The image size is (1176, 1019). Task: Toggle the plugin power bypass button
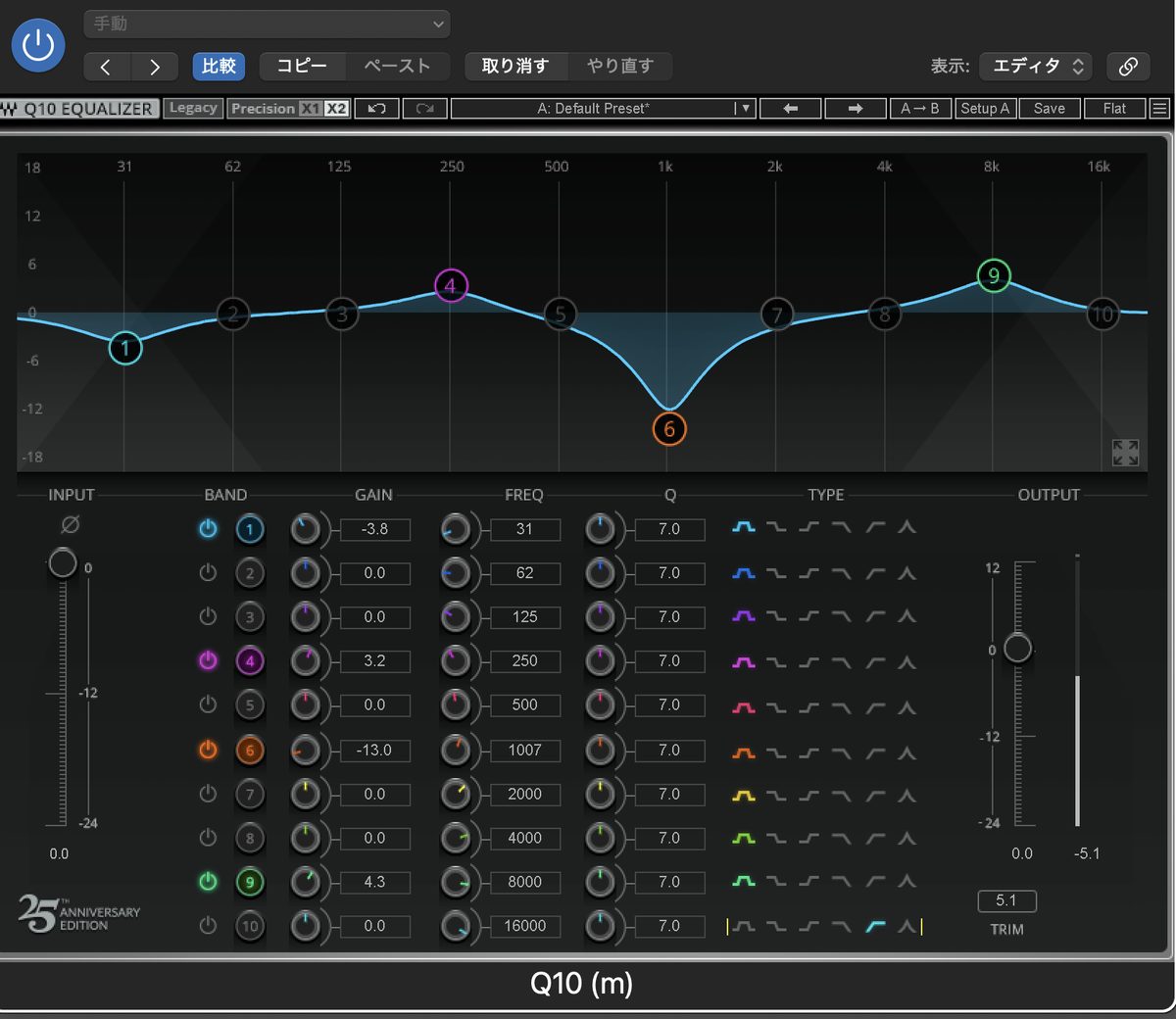tap(38, 45)
